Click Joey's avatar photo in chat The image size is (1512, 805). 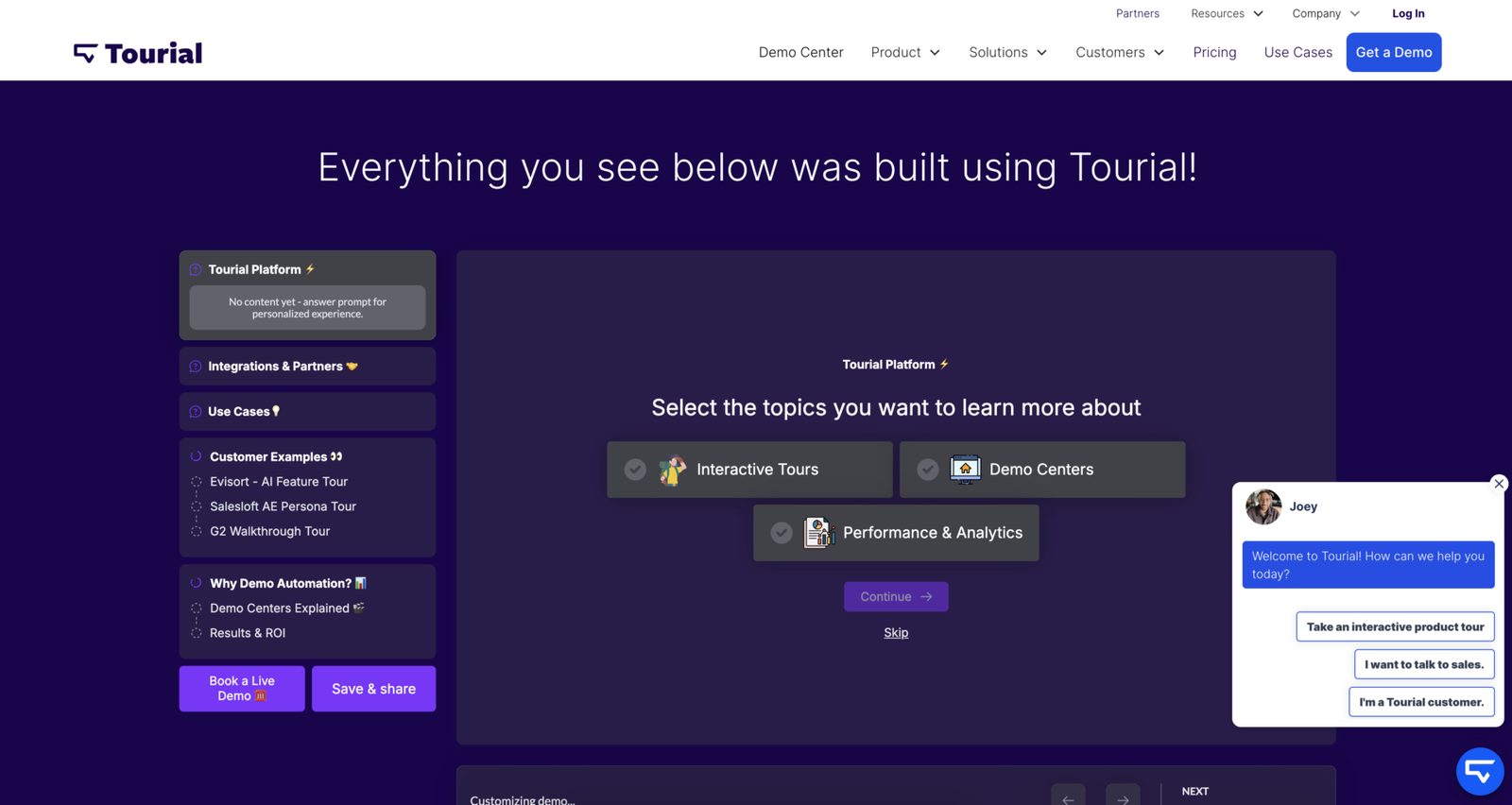click(x=1263, y=506)
